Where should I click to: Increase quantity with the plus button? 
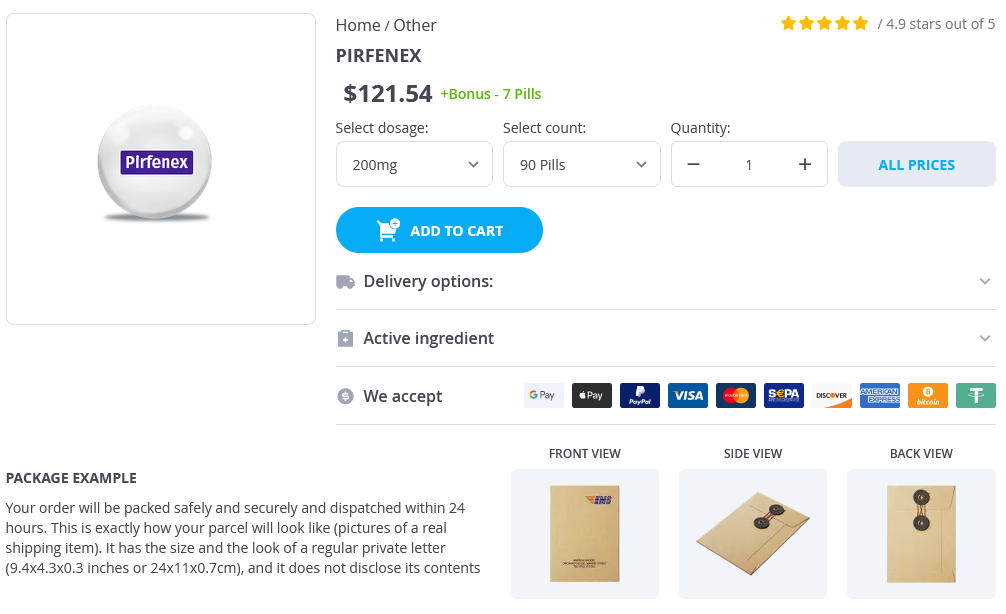point(805,165)
